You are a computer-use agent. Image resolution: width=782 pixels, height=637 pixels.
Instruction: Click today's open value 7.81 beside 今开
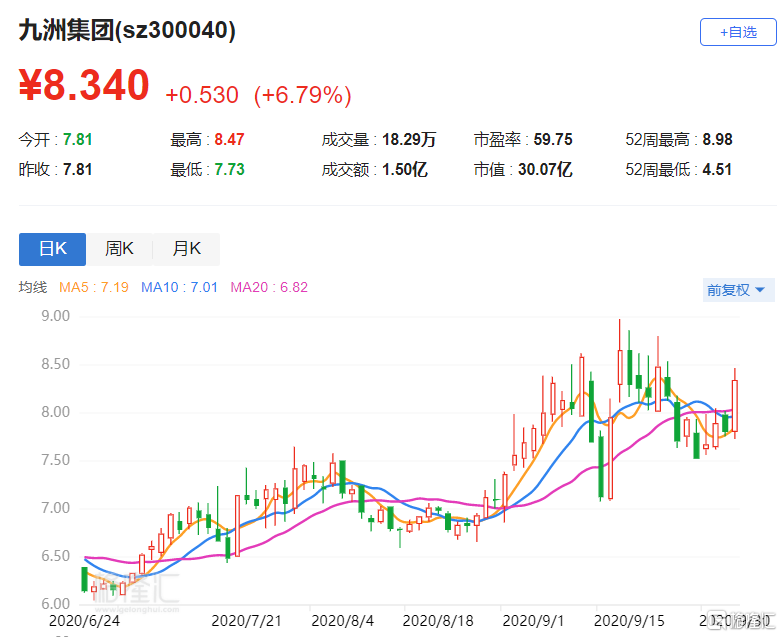point(77,140)
